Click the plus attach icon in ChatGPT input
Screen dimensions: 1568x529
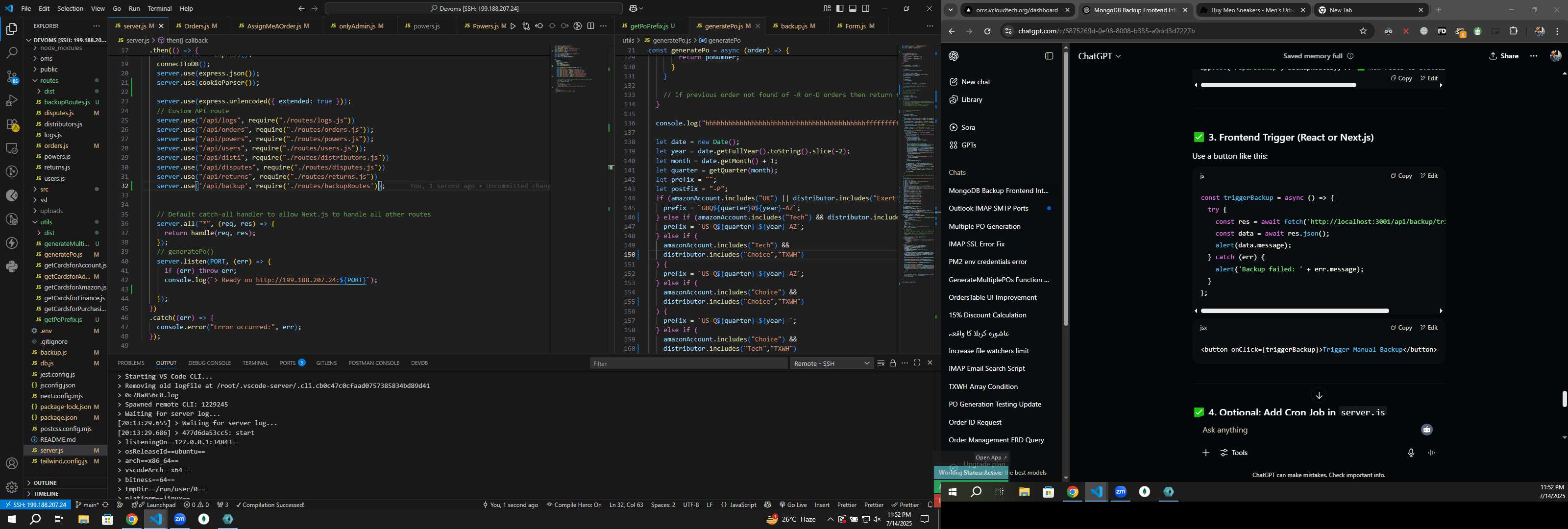click(1205, 453)
